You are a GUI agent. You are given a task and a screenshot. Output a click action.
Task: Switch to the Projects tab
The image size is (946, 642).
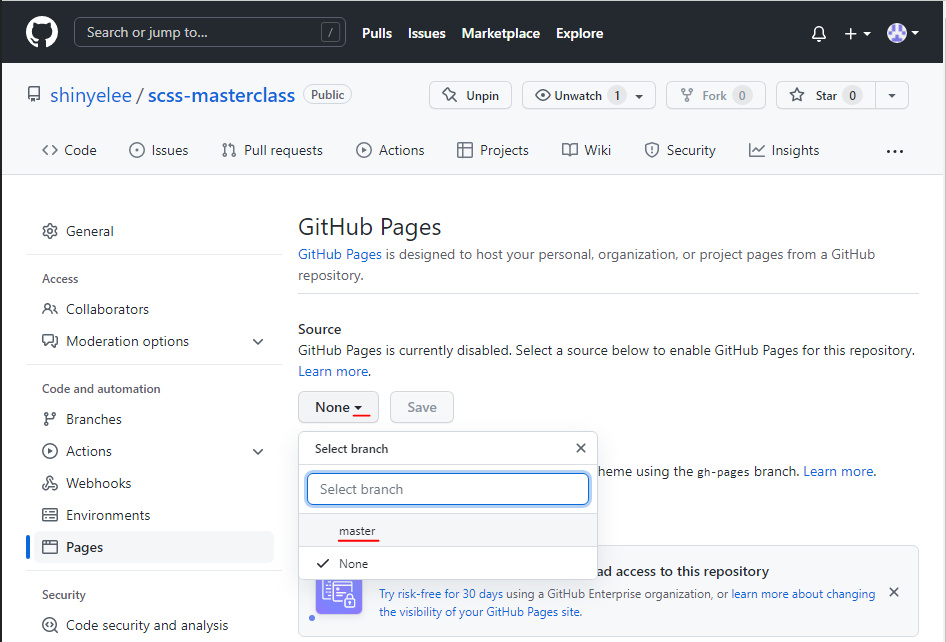(x=493, y=150)
